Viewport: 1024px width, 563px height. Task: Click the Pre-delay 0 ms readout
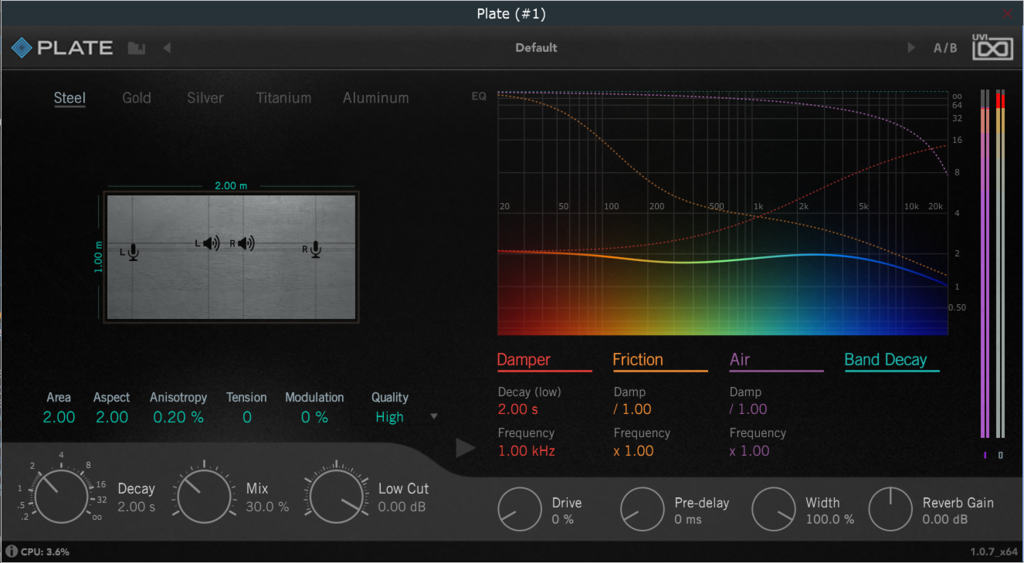(688, 520)
